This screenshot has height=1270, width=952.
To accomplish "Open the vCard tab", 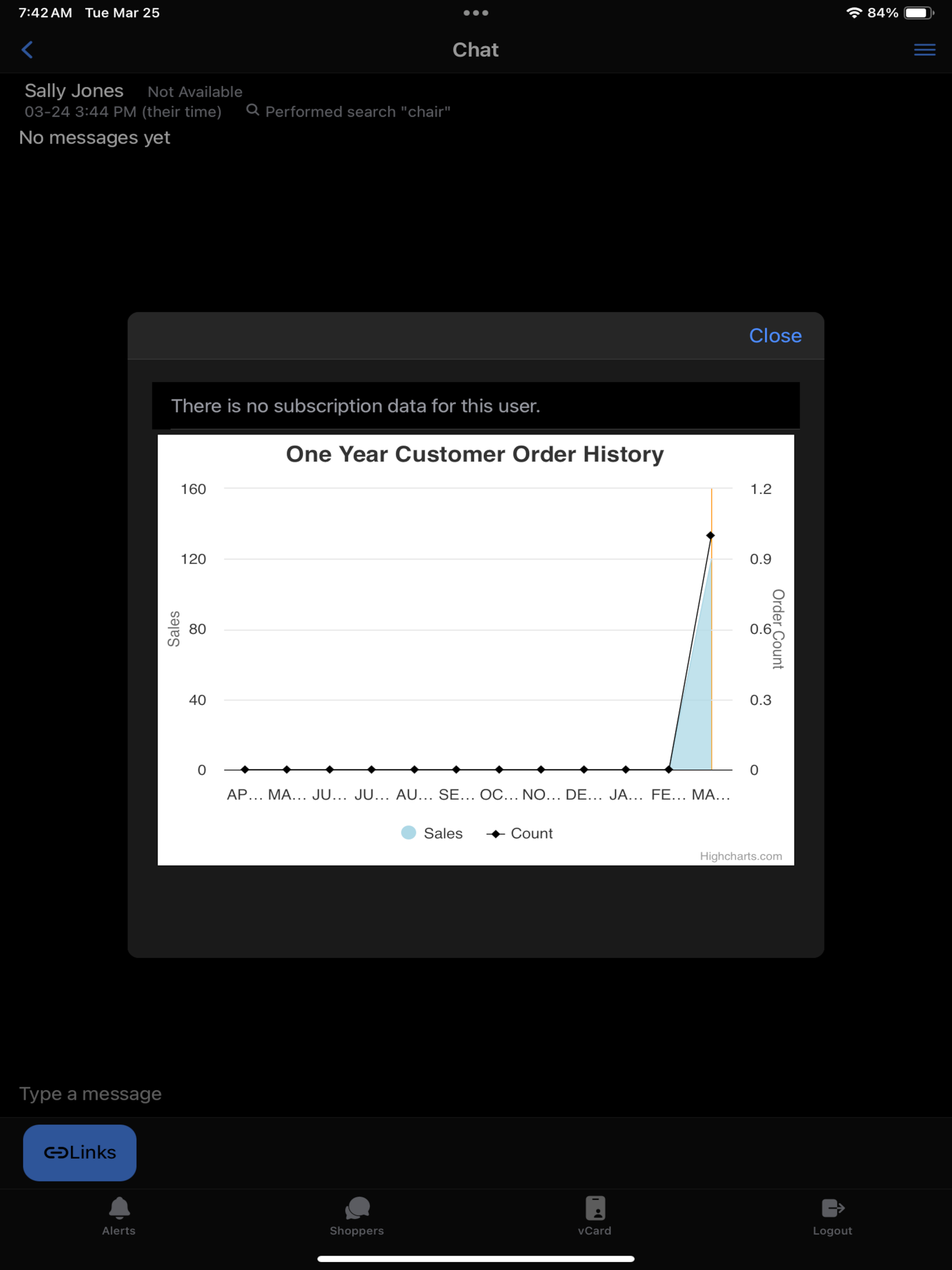I will pos(595,1216).
